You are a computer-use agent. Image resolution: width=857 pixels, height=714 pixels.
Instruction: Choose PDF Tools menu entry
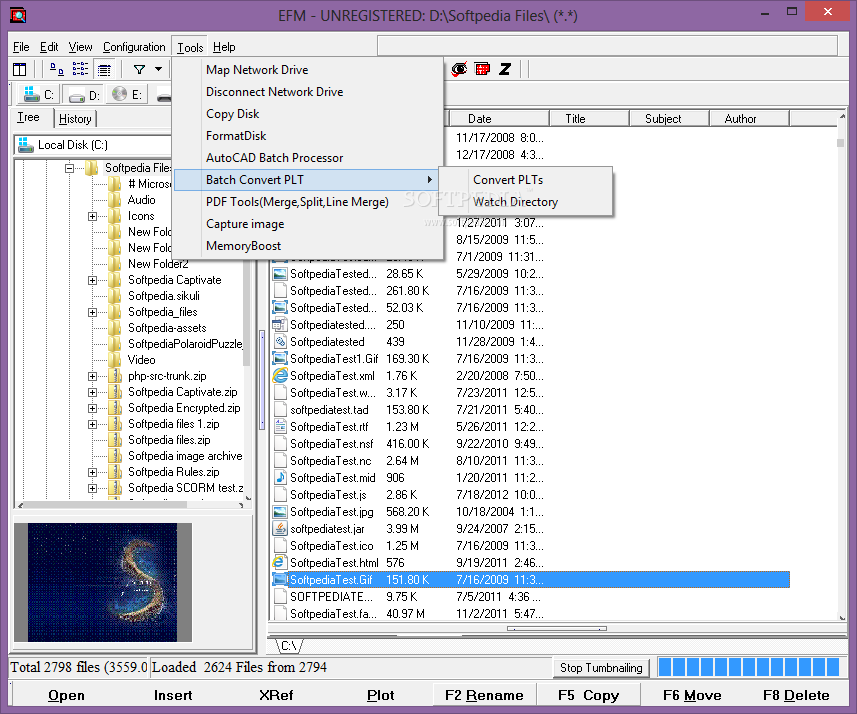(x=307, y=202)
